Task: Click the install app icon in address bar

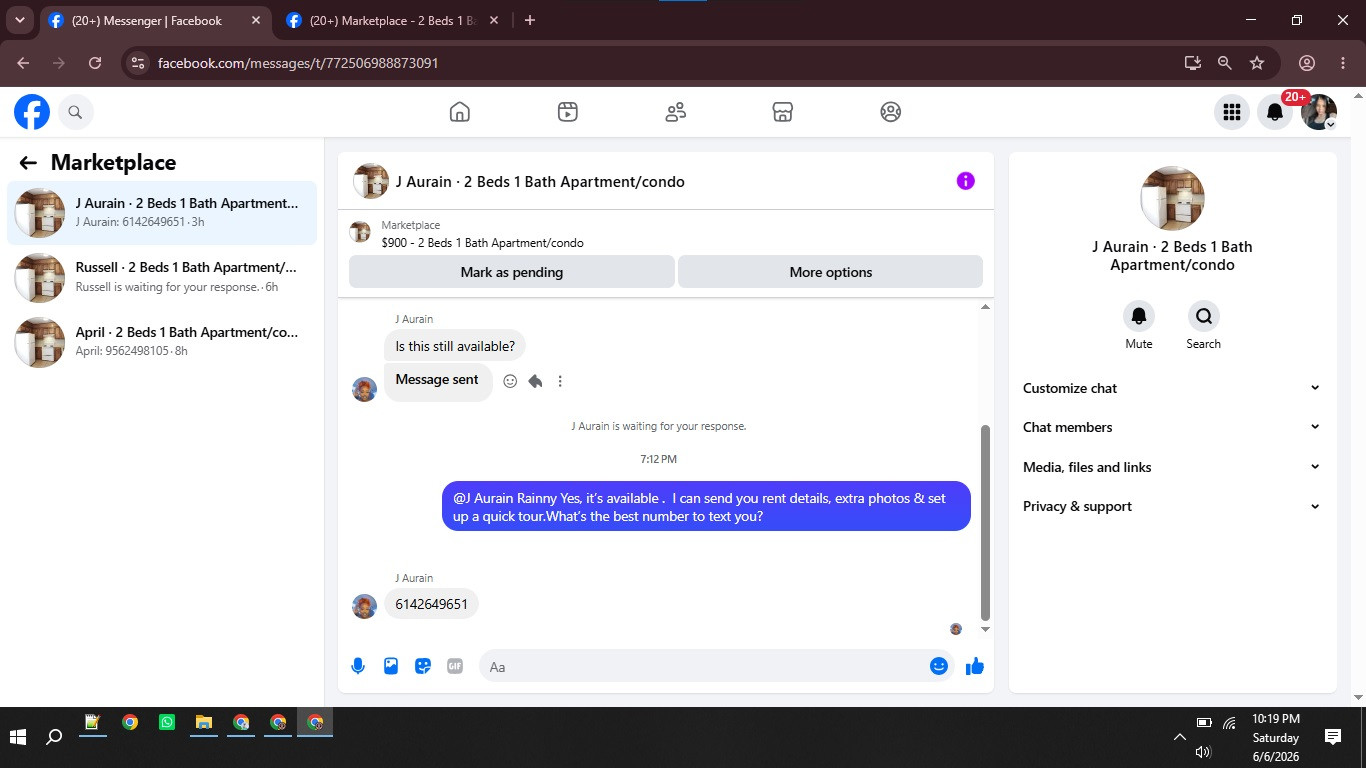Action: coord(1192,63)
